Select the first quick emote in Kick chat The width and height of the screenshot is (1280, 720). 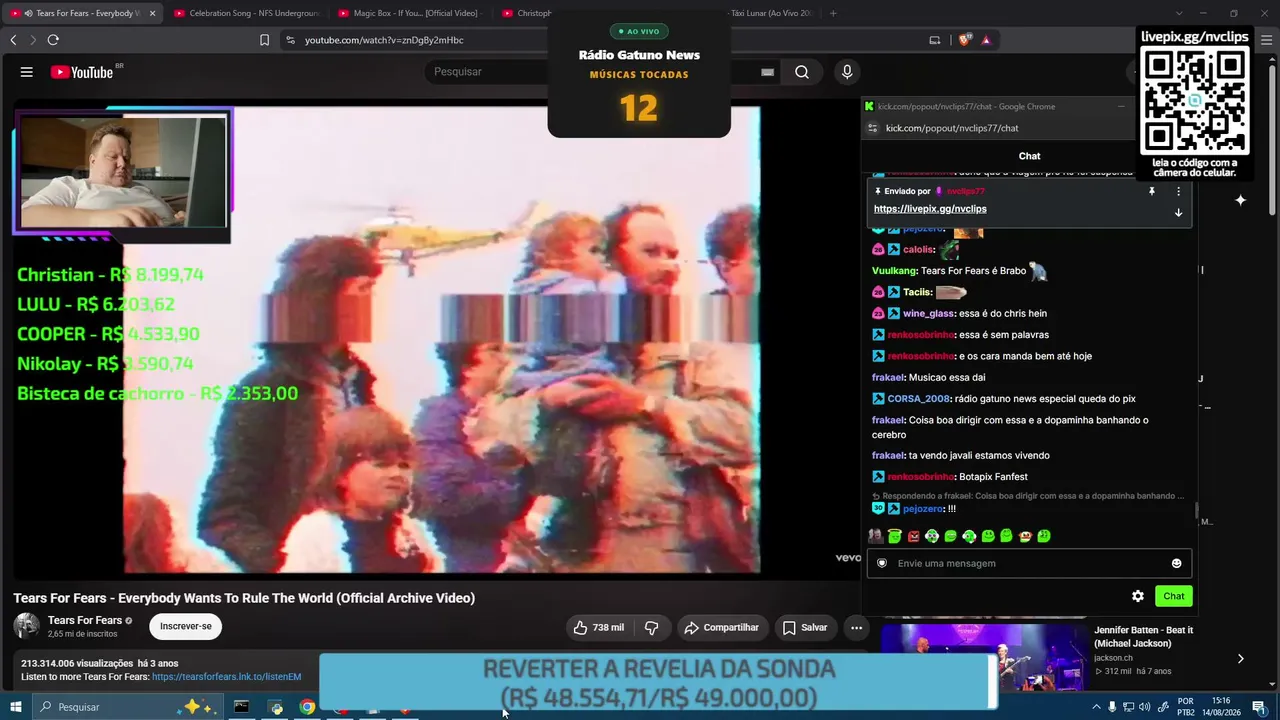point(875,536)
